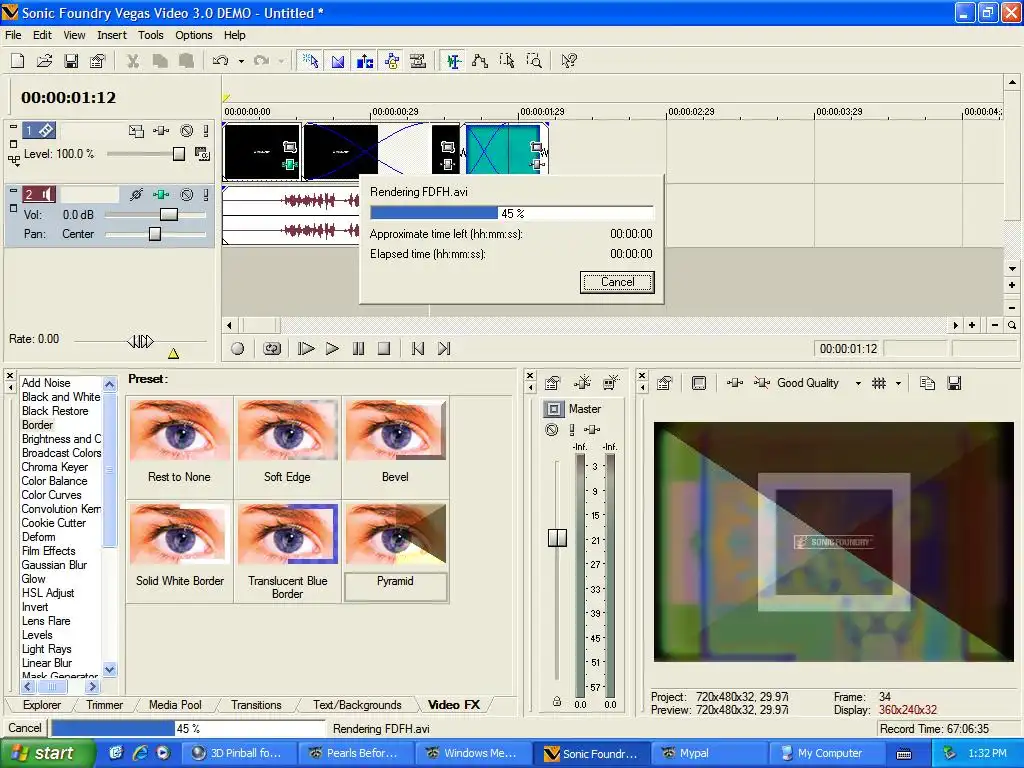
Task: Cancel rendering in the dialog
Action: click(617, 282)
